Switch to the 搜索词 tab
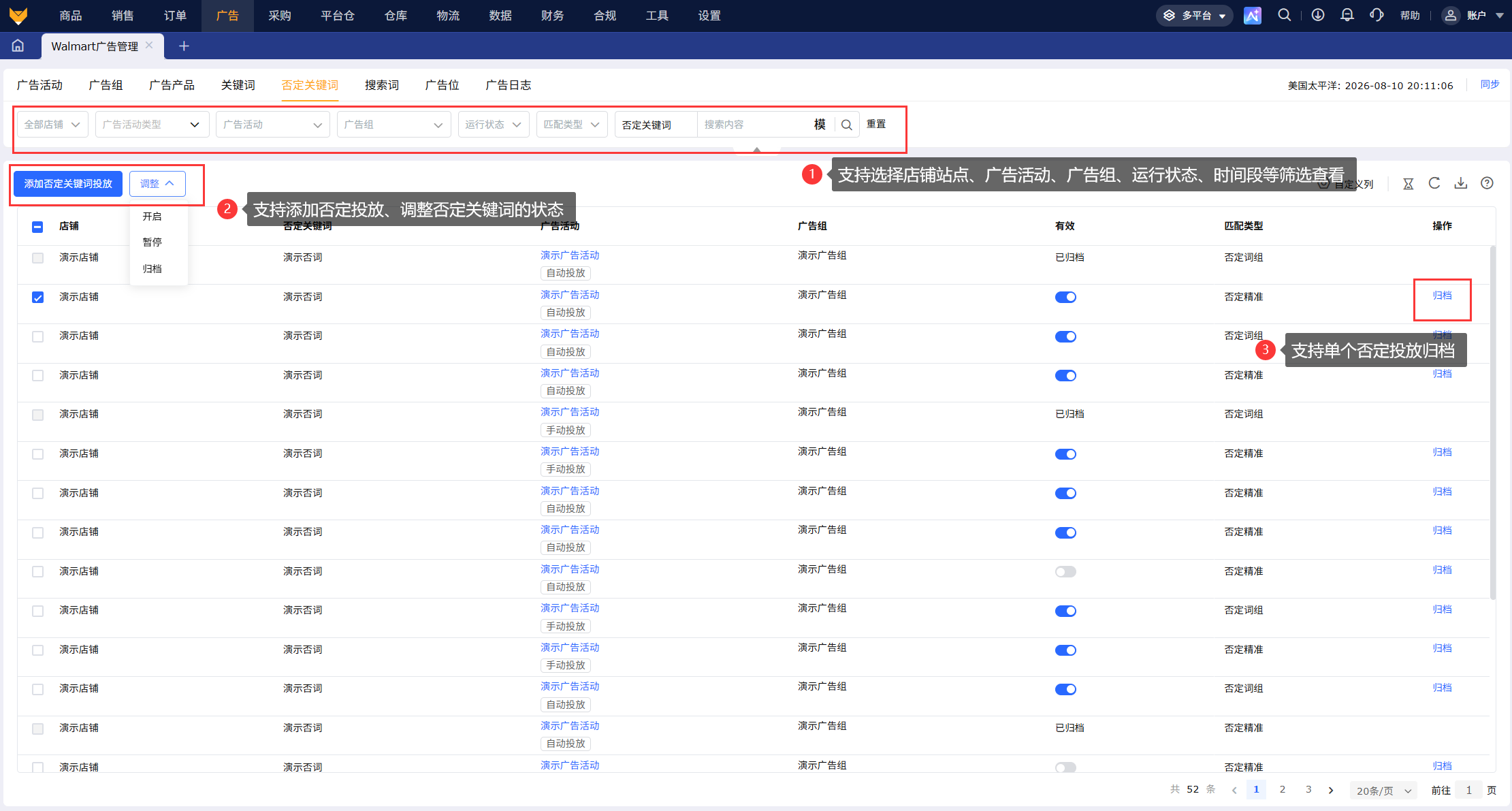This screenshot has height=811, width=1512. [x=381, y=85]
